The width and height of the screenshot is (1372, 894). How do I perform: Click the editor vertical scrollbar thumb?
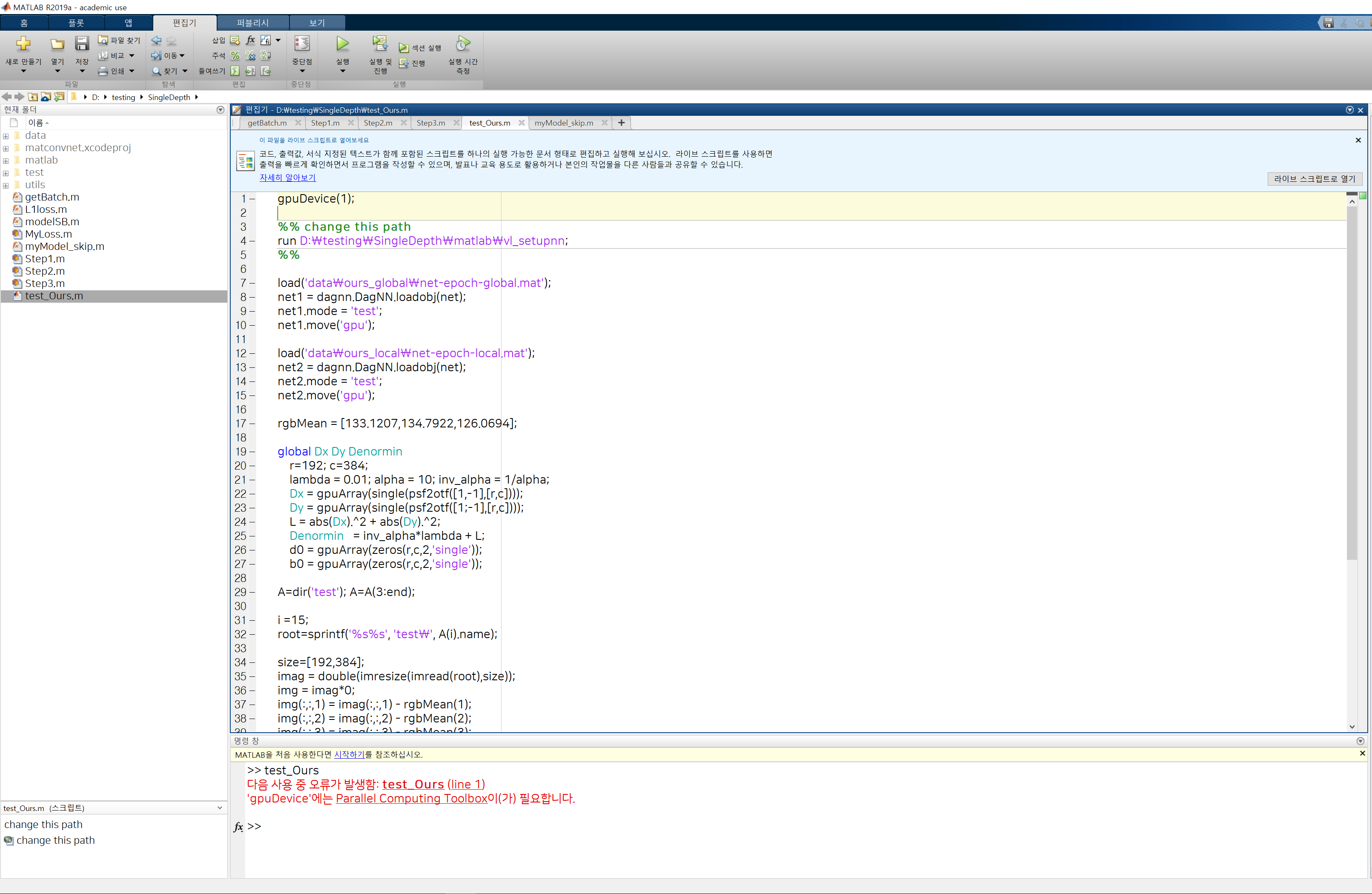pyautogui.click(x=1351, y=381)
